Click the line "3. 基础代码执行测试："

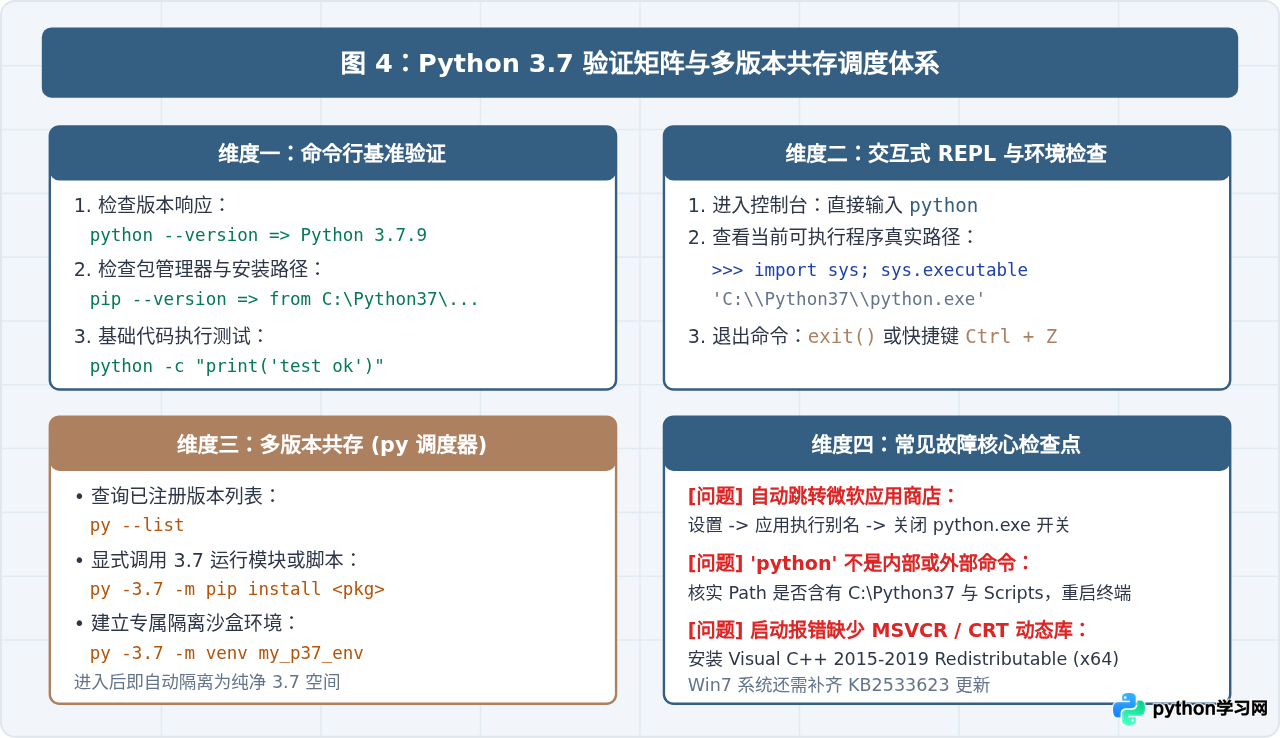pyautogui.click(x=171, y=336)
